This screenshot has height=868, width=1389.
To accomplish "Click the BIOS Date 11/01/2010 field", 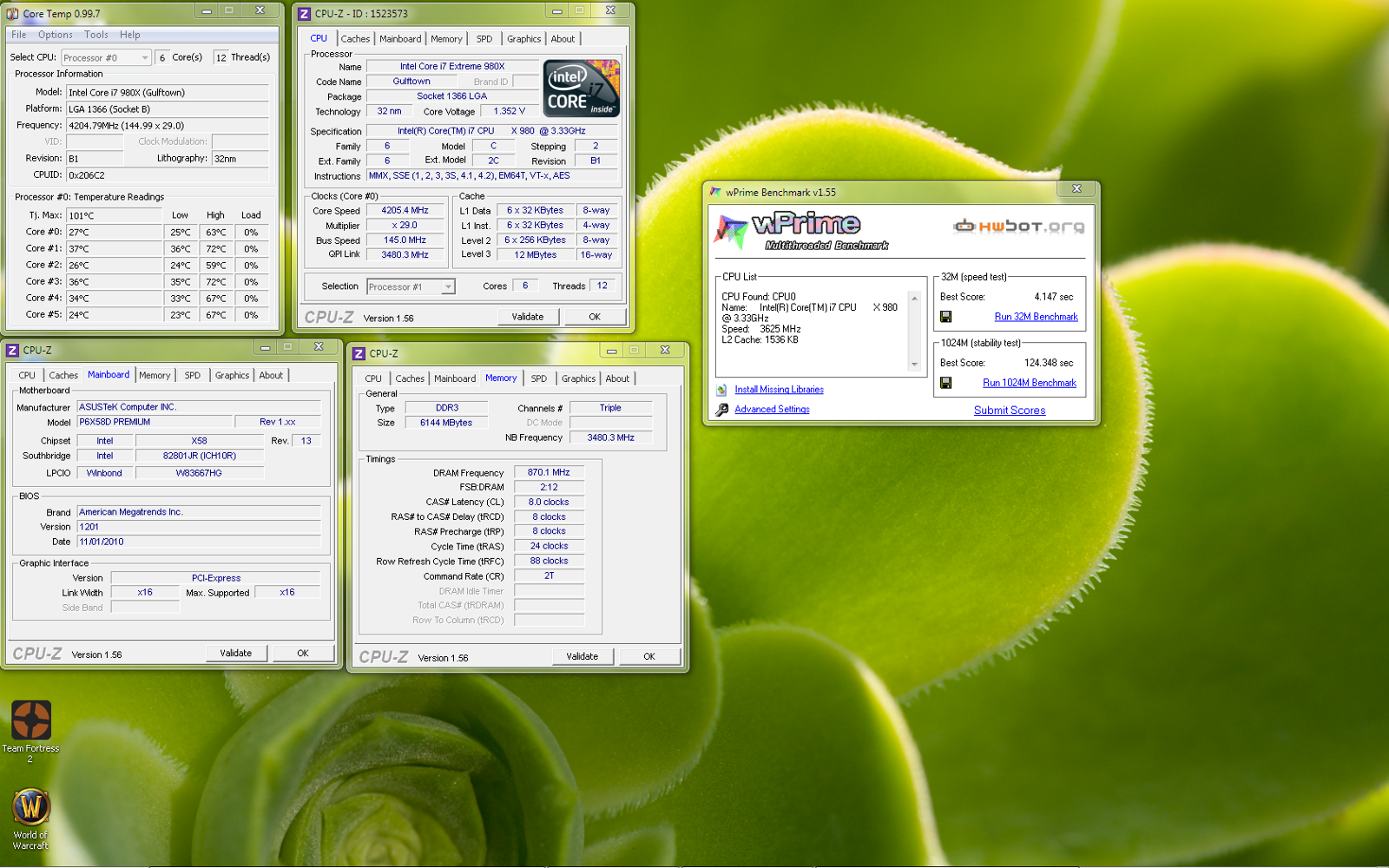I will tap(199, 542).
